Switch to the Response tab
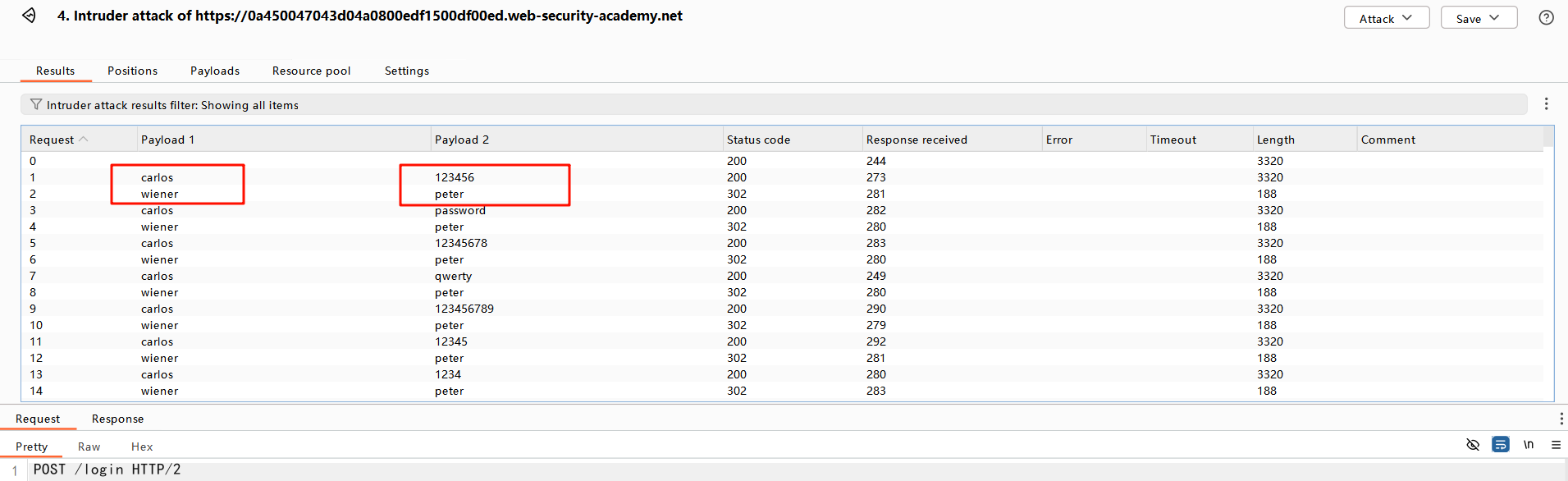The image size is (1568, 481). [x=117, y=419]
